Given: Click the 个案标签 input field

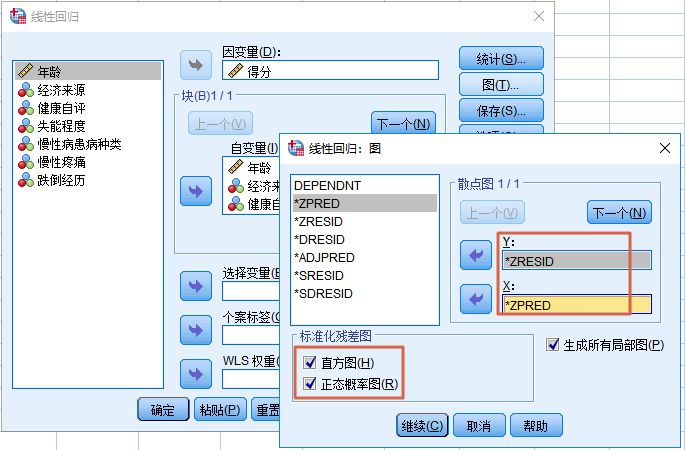Looking at the screenshot, I should click(x=250, y=336).
